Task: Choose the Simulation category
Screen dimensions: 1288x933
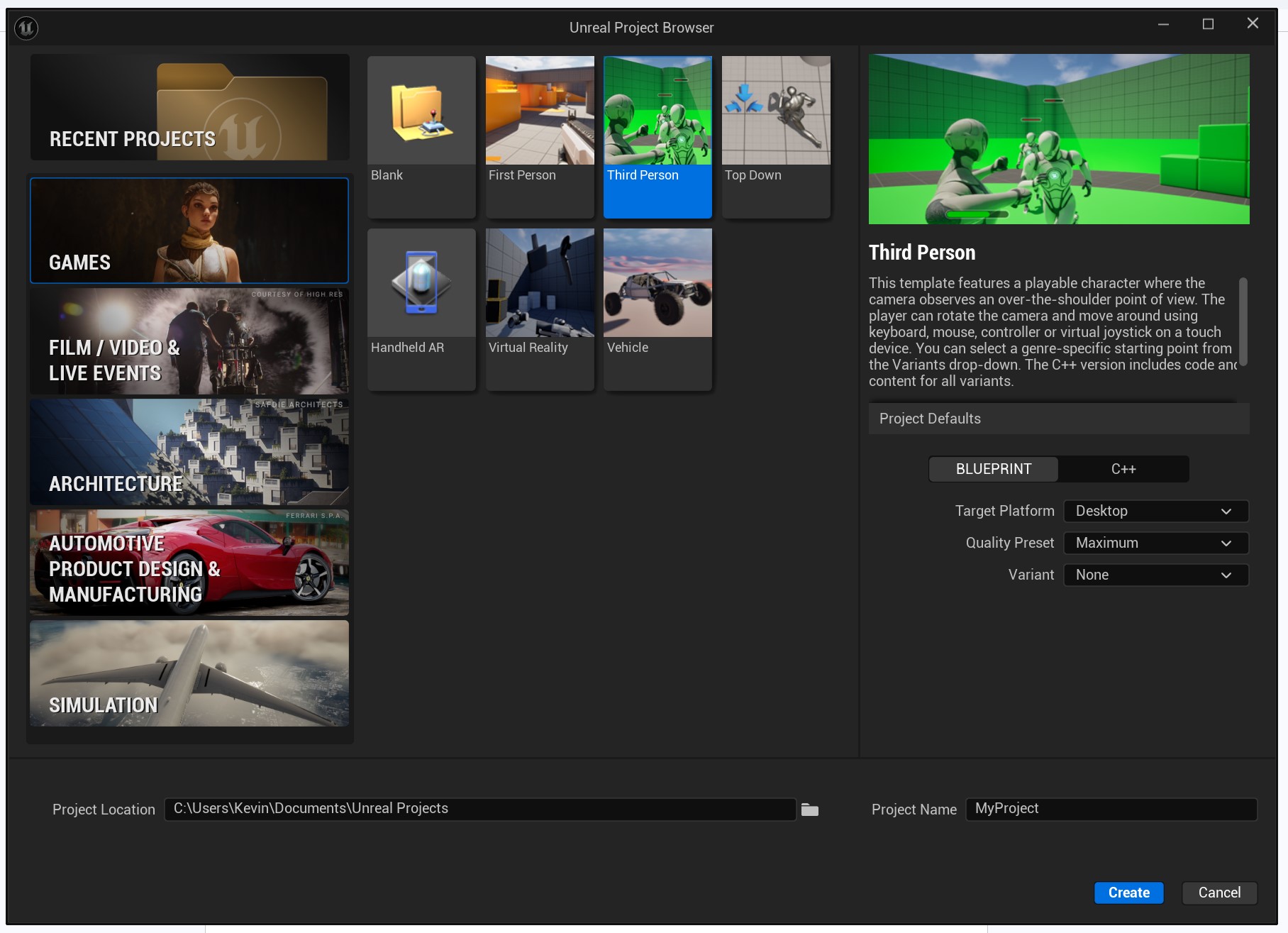Action: coord(189,673)
